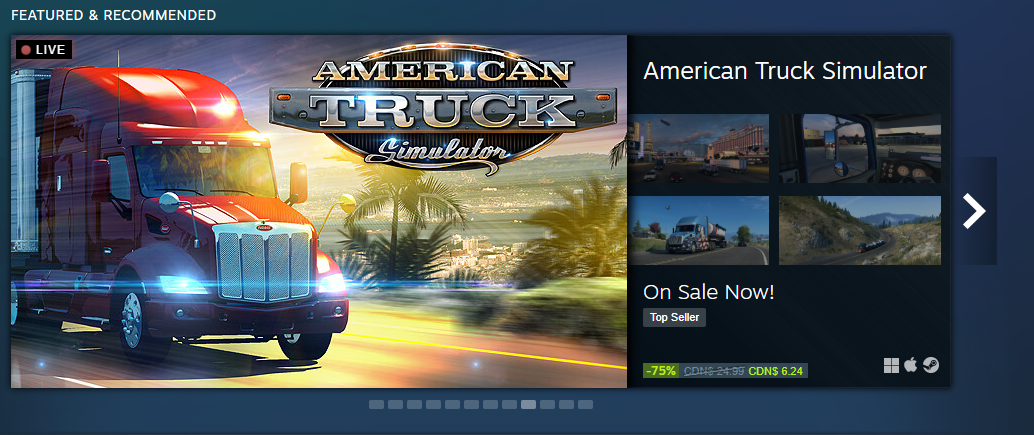The height and width of the screenshot is (435, 1034).
Task: Advance carousel with the right arrow
Action: 974,211
